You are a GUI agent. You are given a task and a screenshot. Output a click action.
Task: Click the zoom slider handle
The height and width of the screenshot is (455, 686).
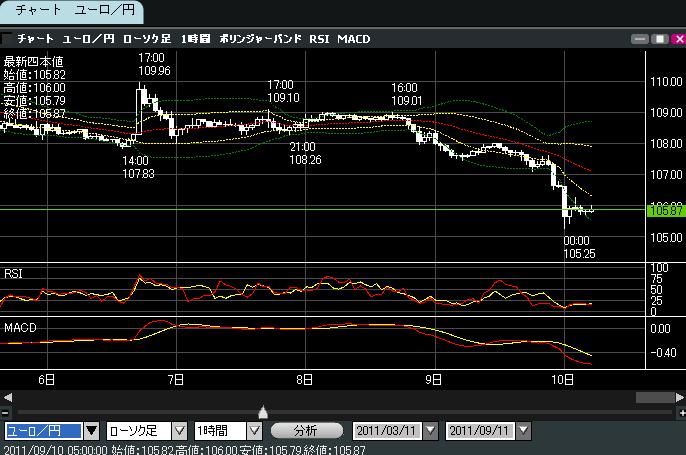click(263, 411)
